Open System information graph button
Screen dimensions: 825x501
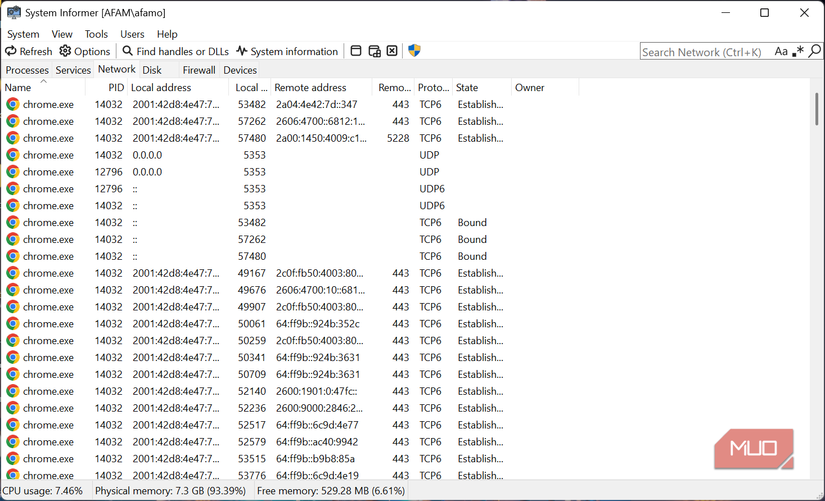click(x=287, y=51)
